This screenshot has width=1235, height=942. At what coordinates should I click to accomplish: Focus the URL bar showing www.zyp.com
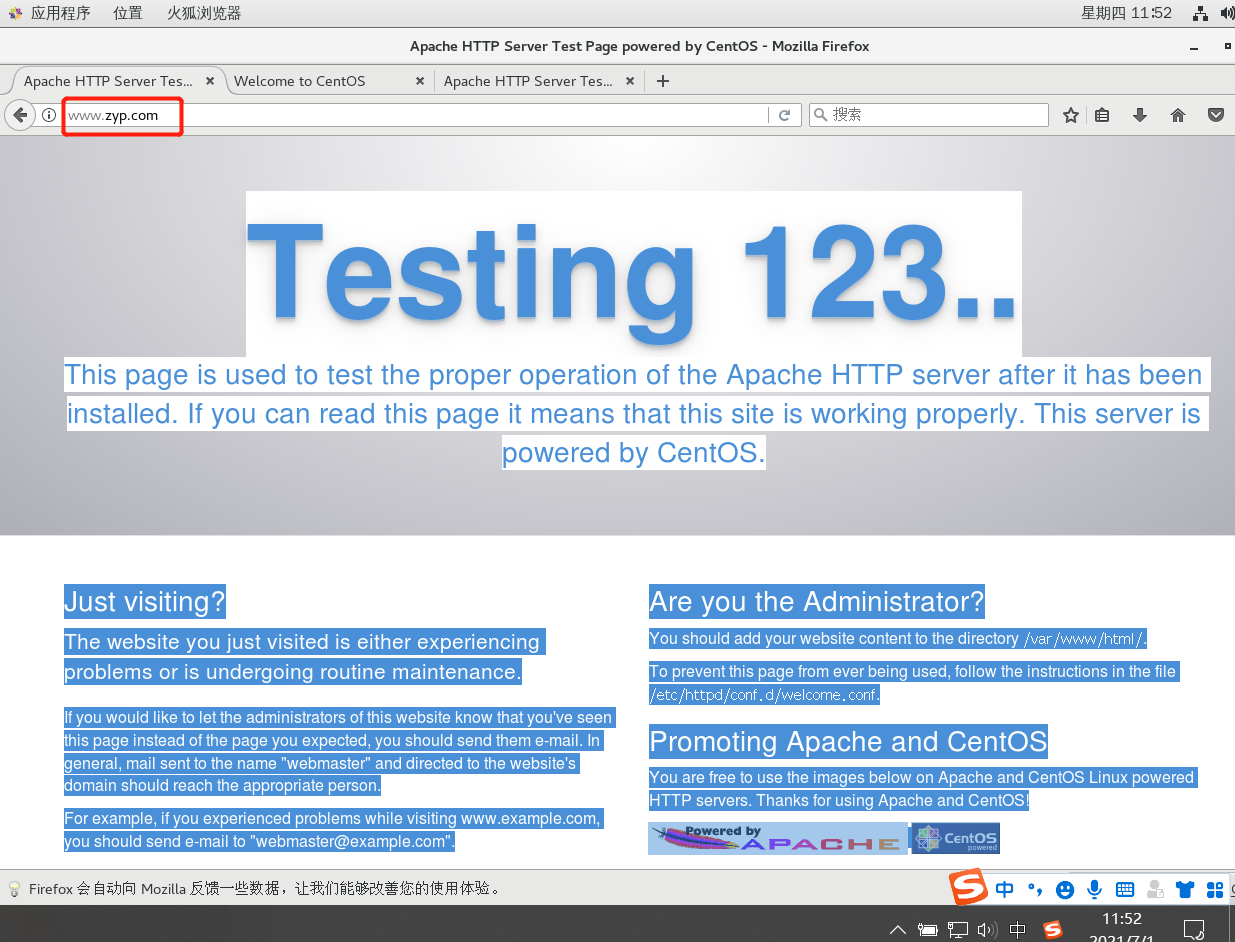click(416, 115)
